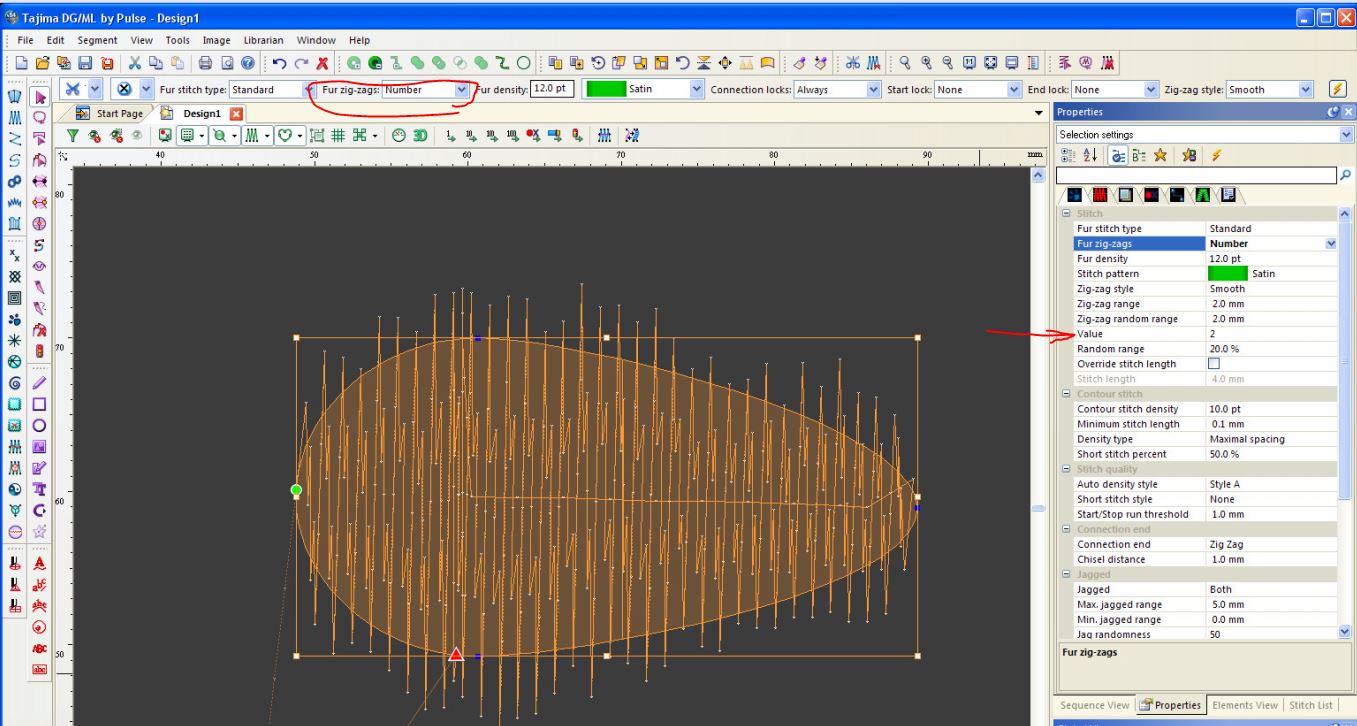Select the Ellipse shape tool
Image resolution: width=1357 pixels, height=726 pixels.
click(x=41, y=426)
